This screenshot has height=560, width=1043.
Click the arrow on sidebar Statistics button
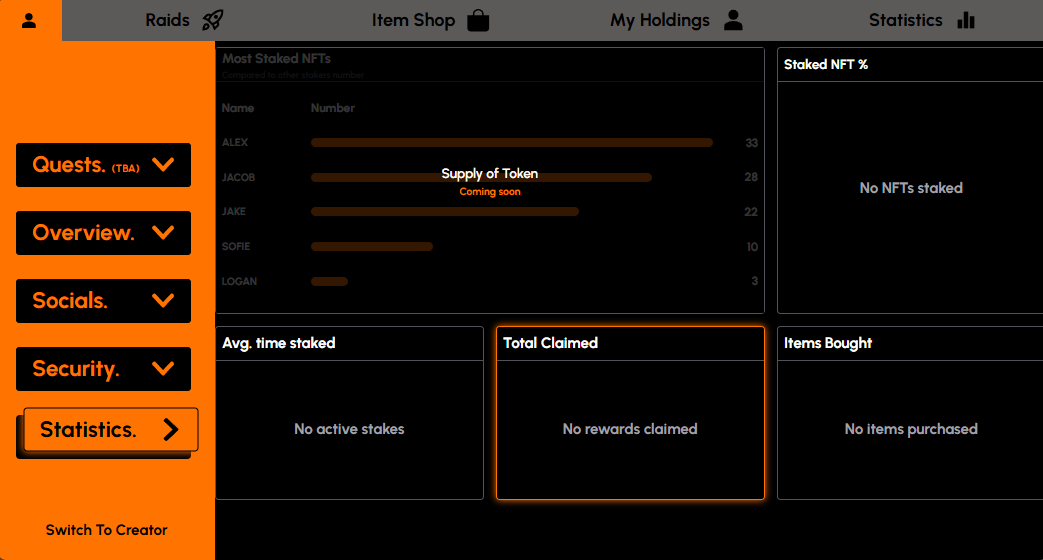pos(171,430)
